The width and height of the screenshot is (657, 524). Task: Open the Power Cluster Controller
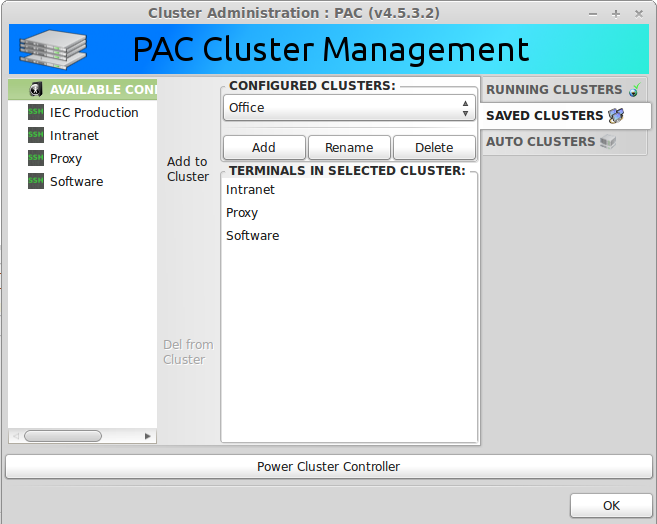click(x=328, y=466)
